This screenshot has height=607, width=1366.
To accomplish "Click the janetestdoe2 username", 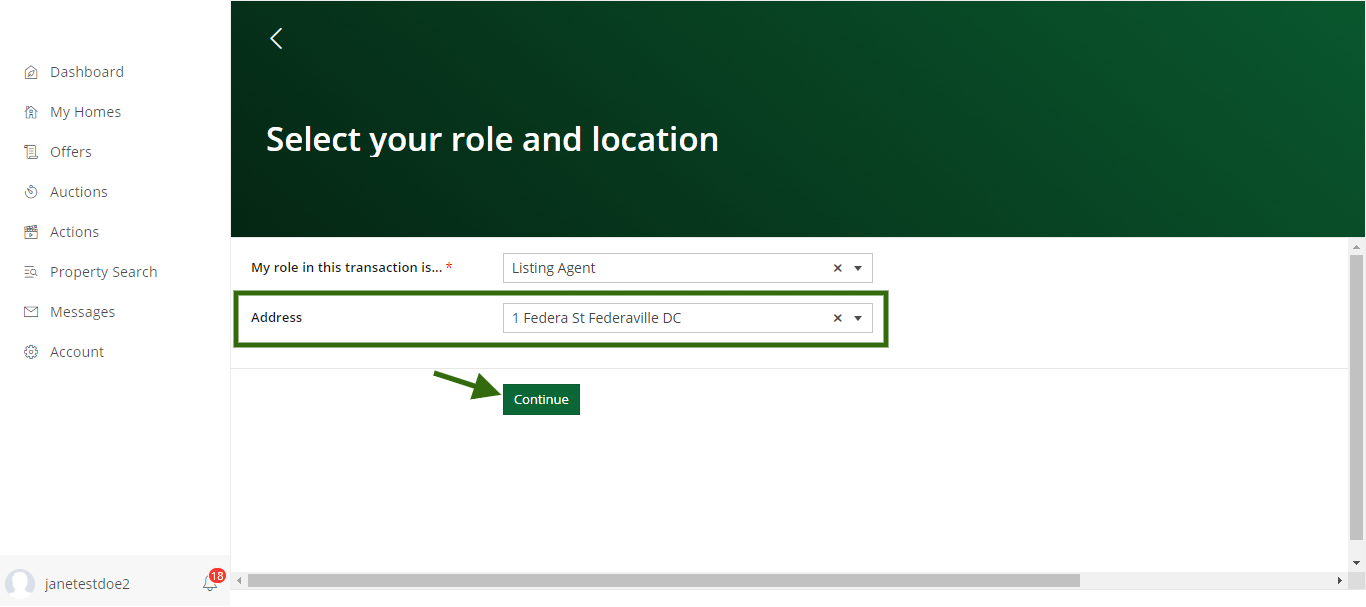I will point(87,584).
